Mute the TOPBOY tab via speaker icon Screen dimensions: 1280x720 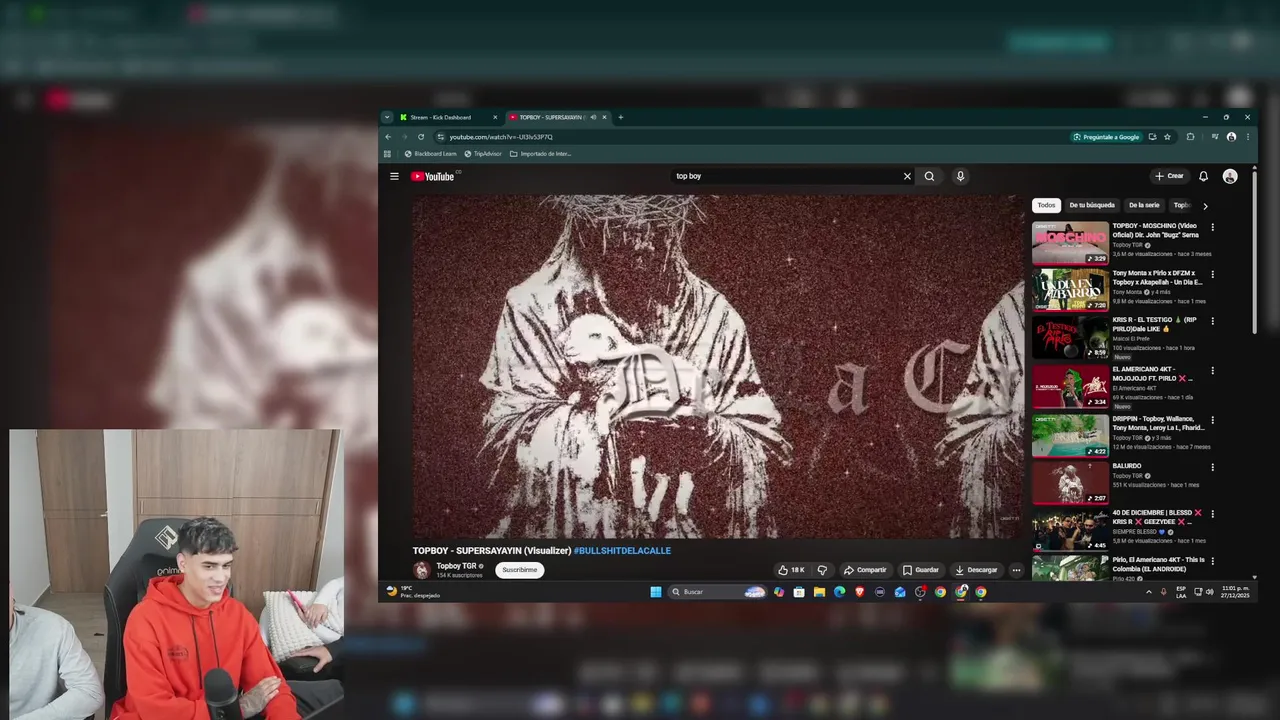pyautogui.click(x=593, y=117)
